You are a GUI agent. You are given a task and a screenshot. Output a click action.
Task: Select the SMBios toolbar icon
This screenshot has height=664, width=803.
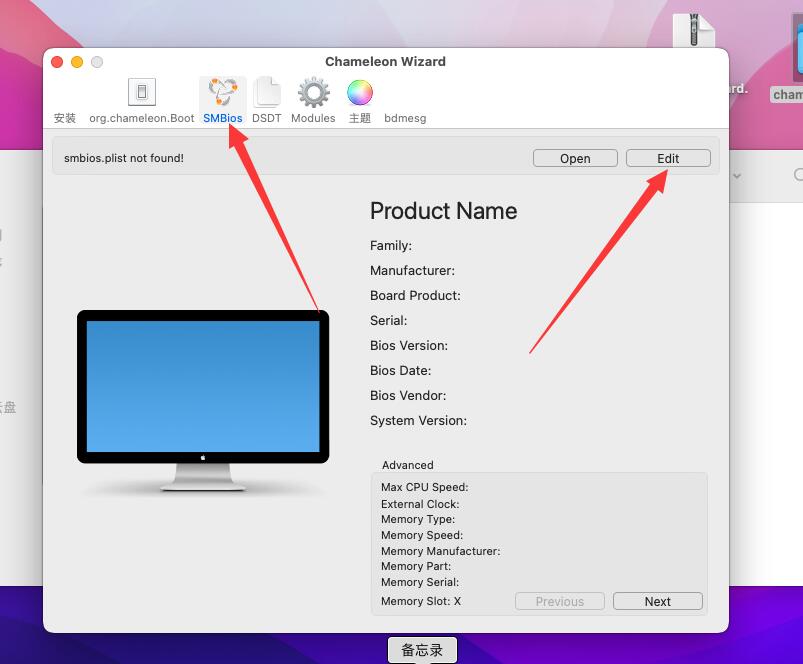point(222,93)
